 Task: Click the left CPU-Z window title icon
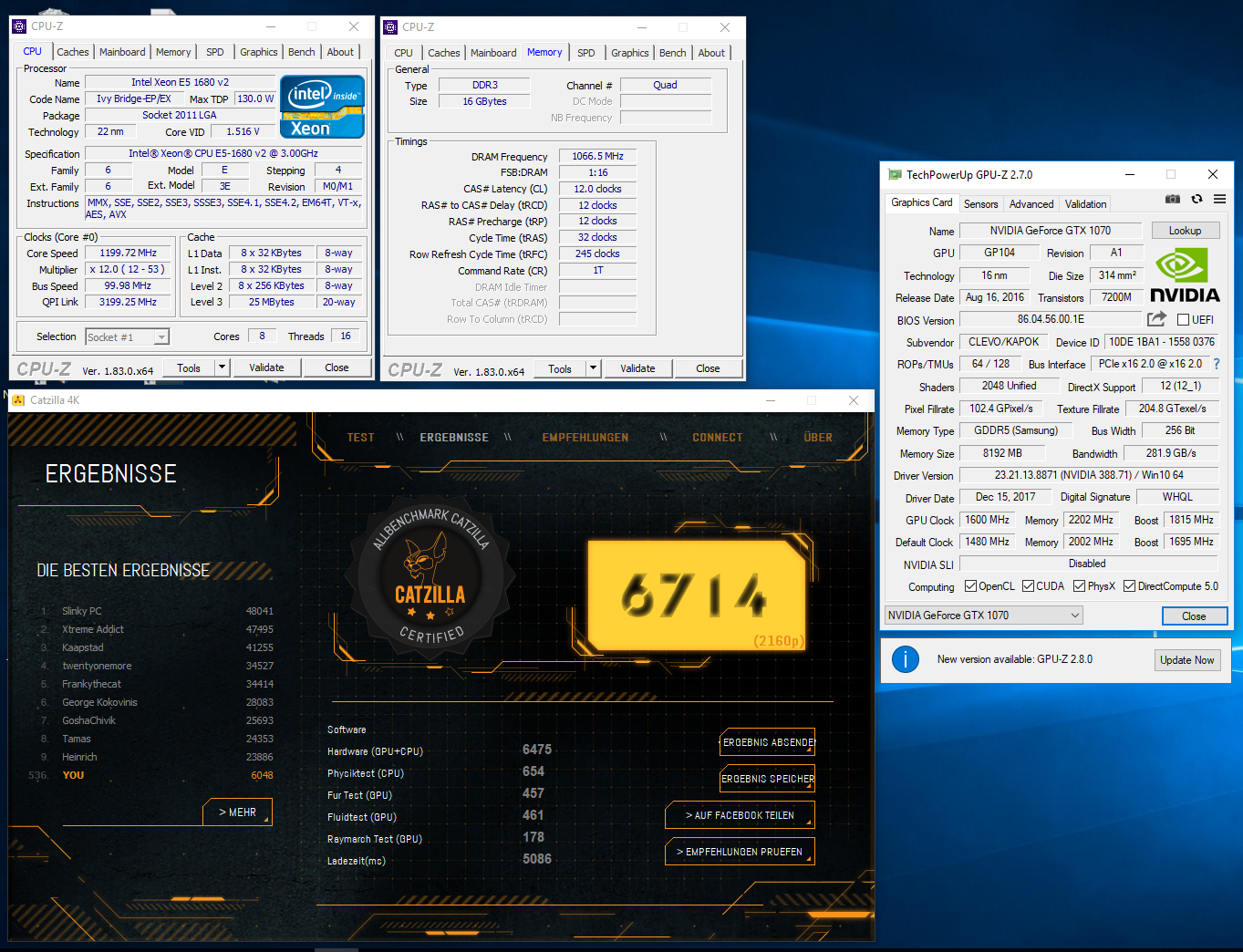(19, 26)
